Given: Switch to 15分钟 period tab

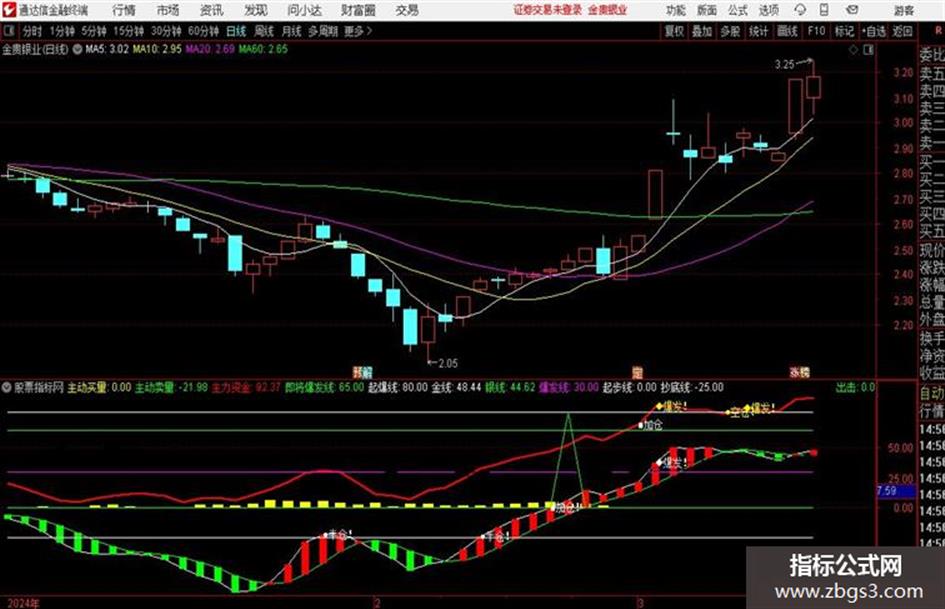Looking at the screenshot, I should [128, 31].
